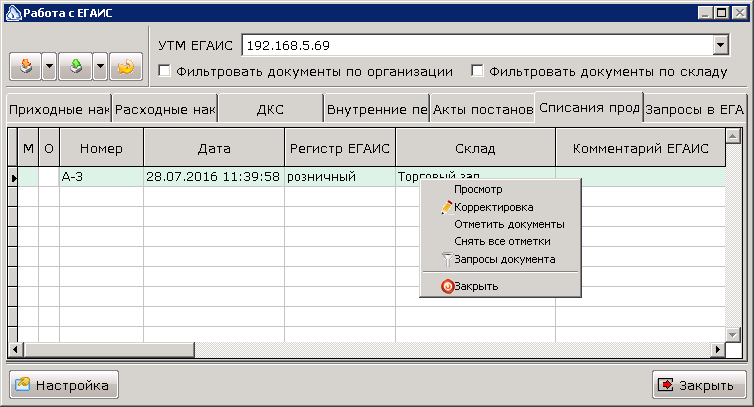
Task: Select document number А-3 cell
Action: 101,177
